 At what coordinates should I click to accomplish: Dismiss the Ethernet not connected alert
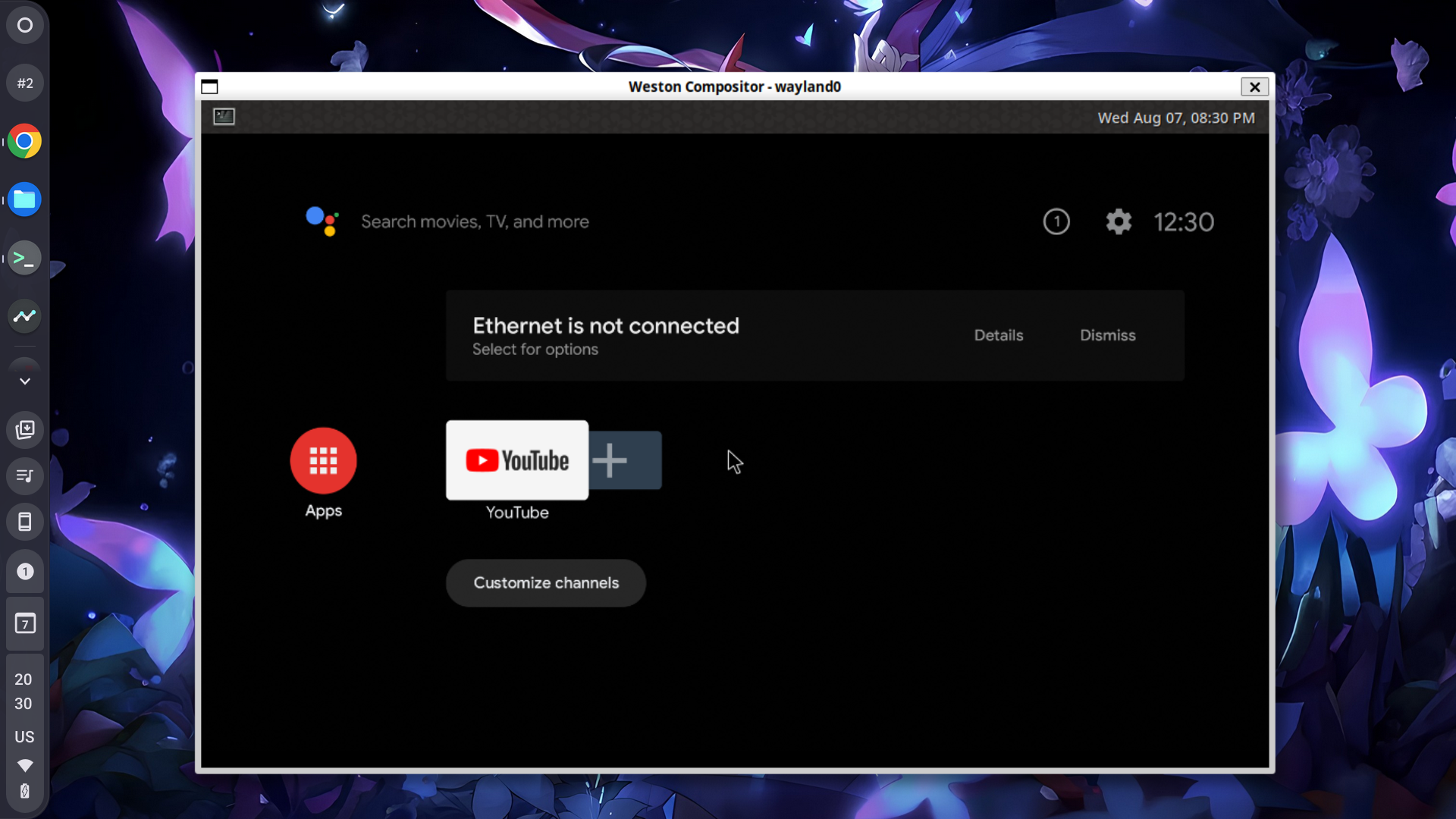[x=1108, y=335]
